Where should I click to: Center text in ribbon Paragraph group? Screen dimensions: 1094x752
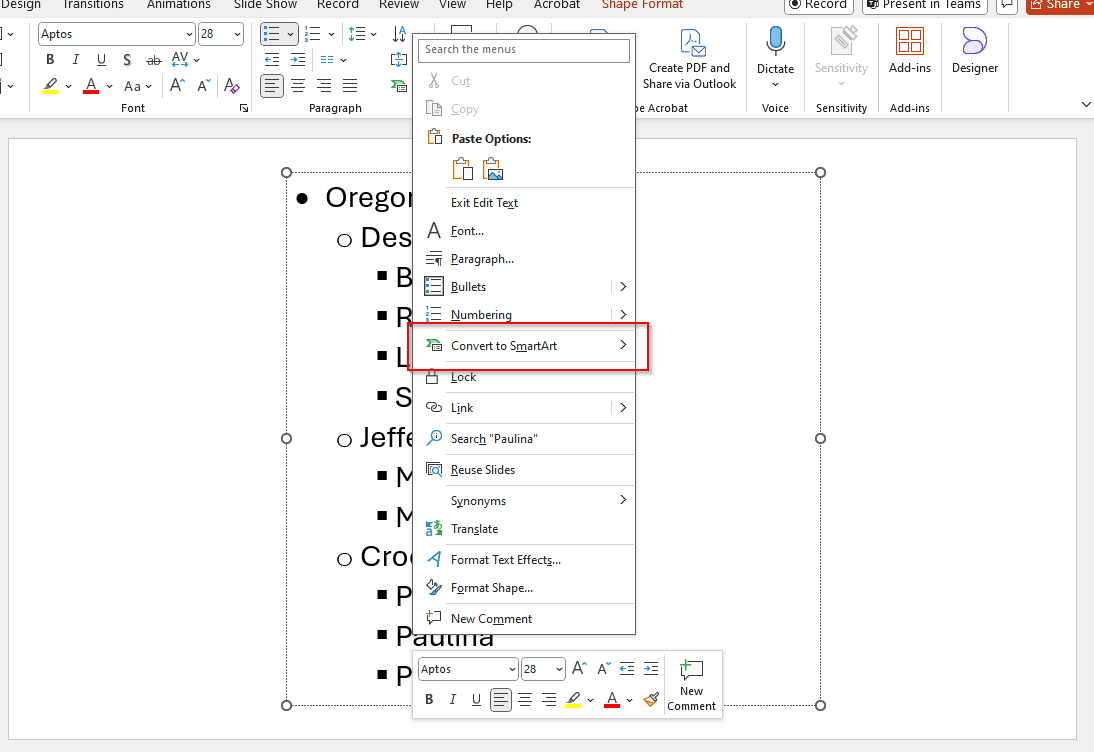298,86
